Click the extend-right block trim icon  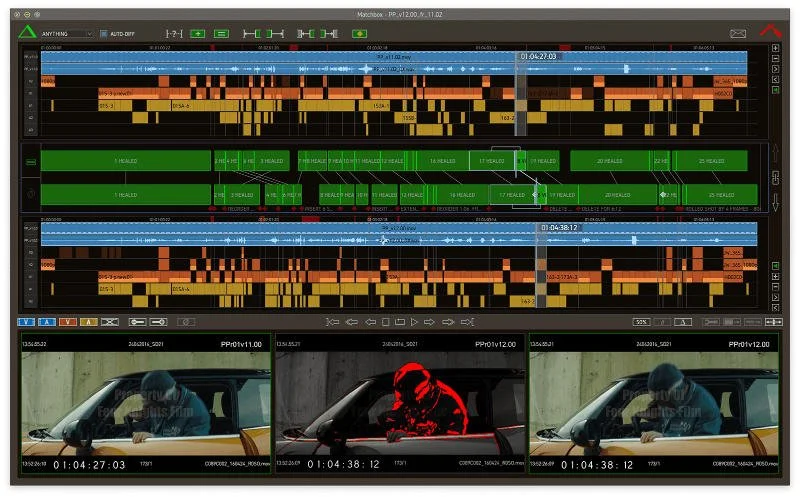pyautogui.click(x=276, y=34)
